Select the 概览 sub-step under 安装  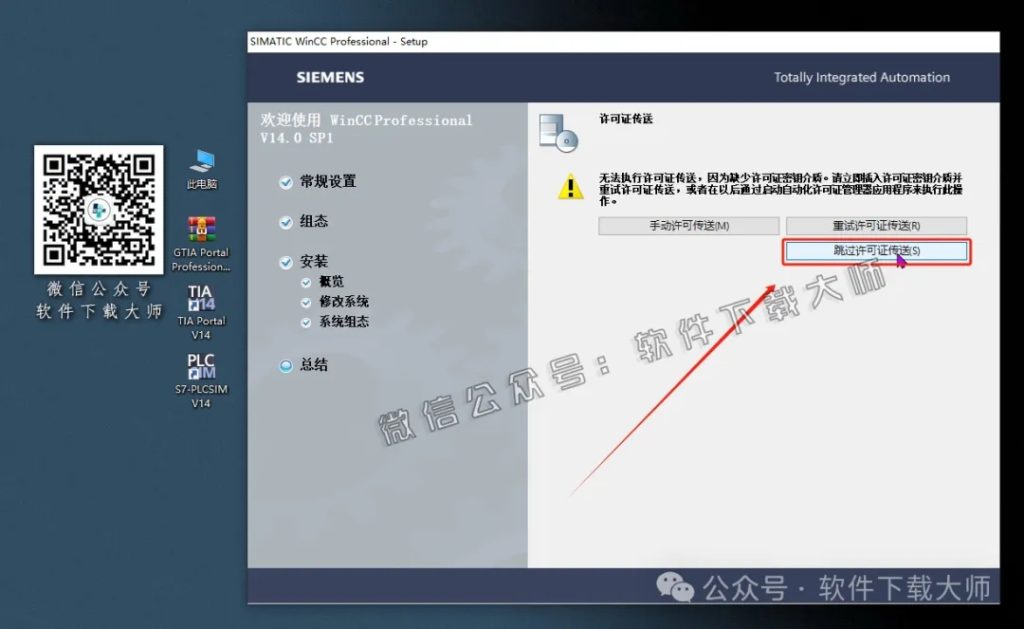[x=307, y=284]
